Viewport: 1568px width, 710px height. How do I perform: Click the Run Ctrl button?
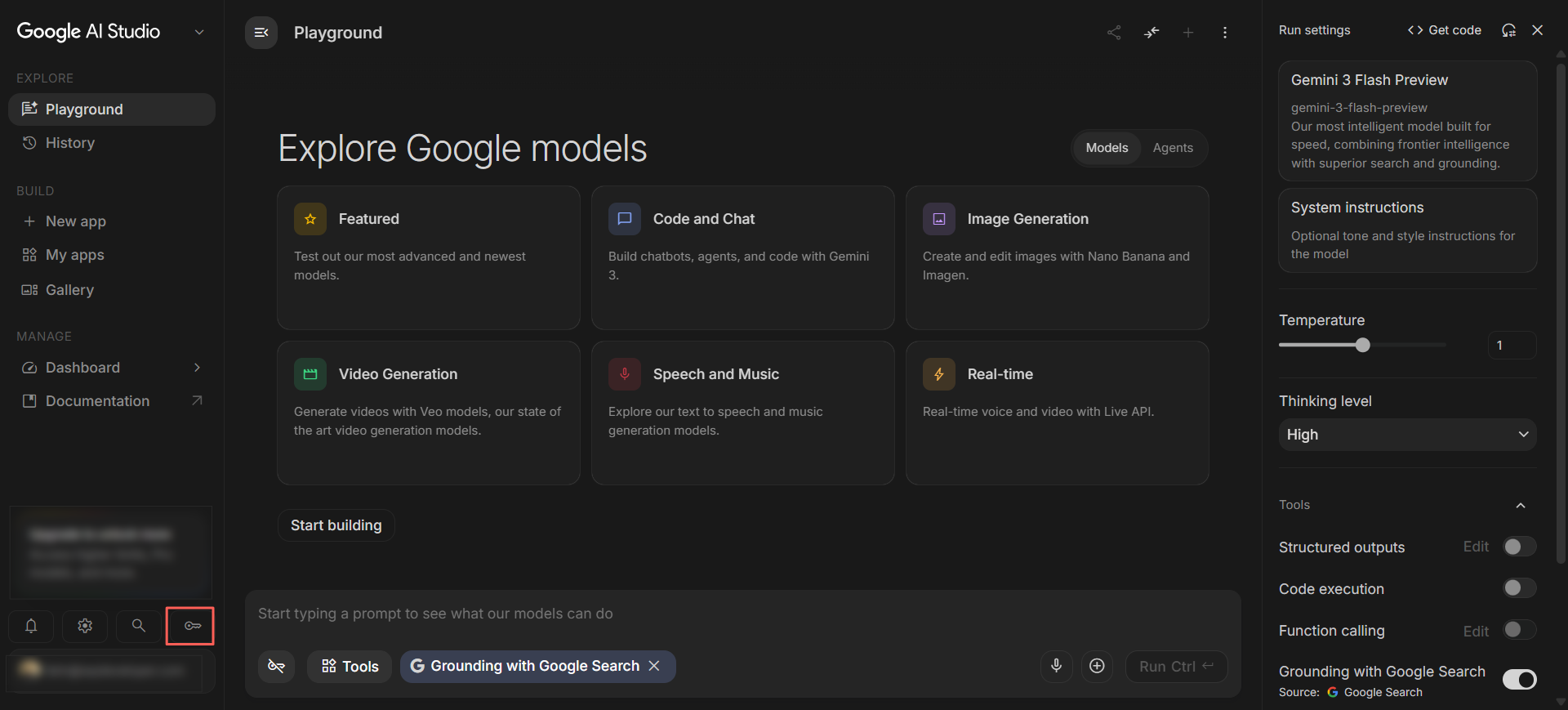pos(1176,666)
